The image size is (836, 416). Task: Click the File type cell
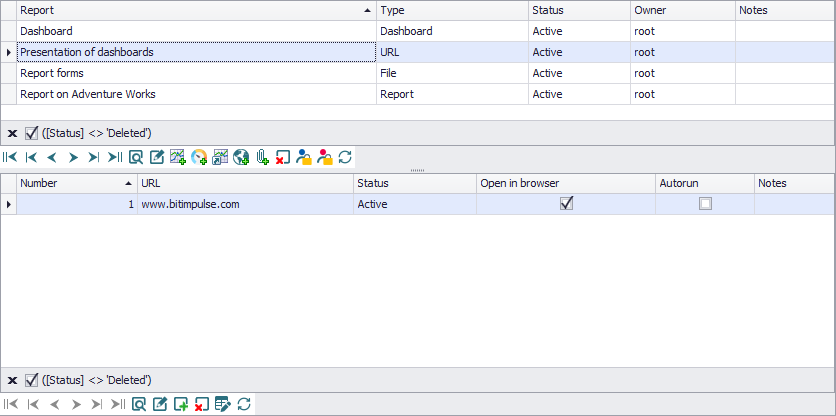[x=453, y=73]
